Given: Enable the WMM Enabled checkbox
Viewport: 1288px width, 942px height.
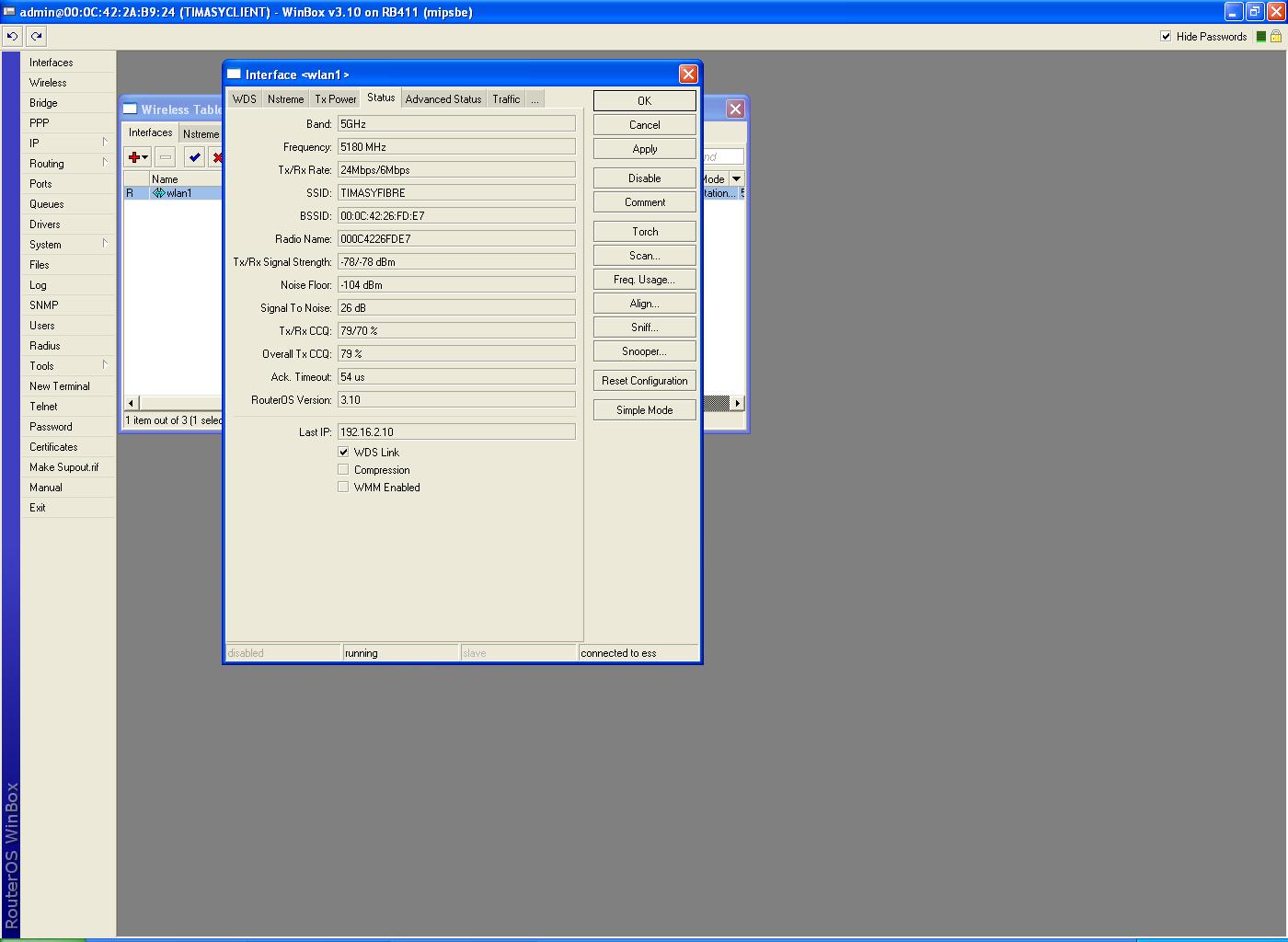Looking at the screenshot, I should pos(343,488).
